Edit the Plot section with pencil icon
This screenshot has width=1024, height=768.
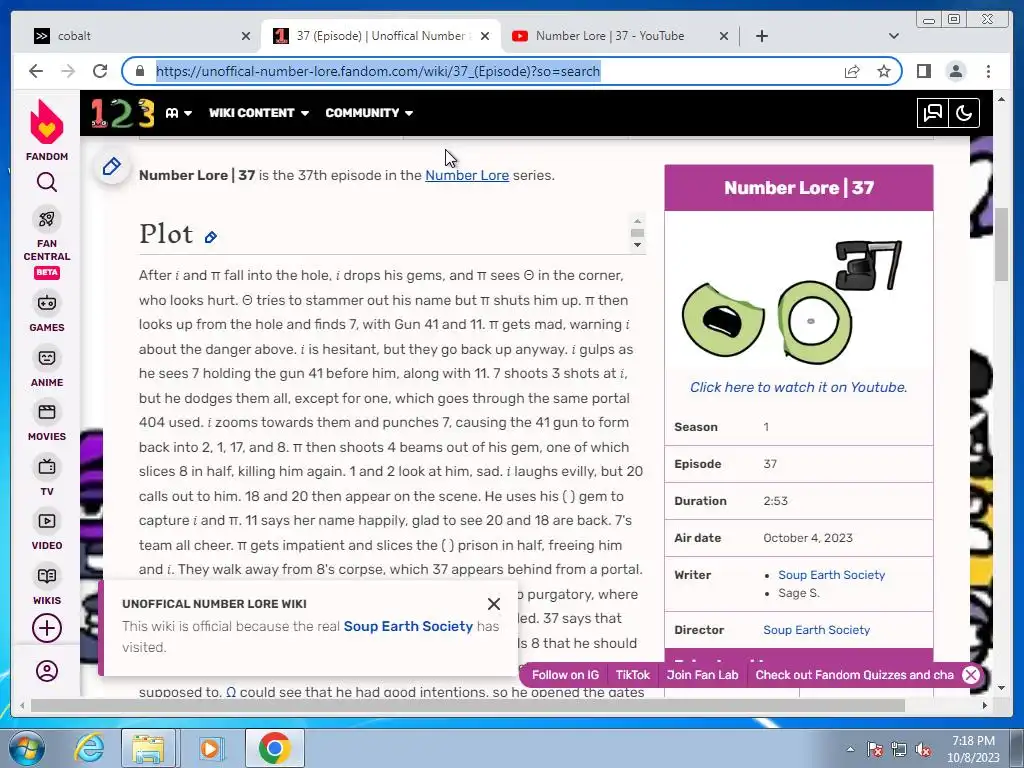pos(210,237)
